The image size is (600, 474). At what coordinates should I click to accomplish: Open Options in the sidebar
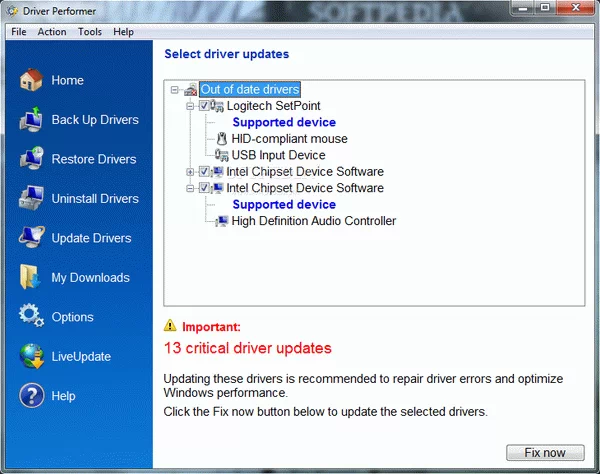(x=72, y=317)
